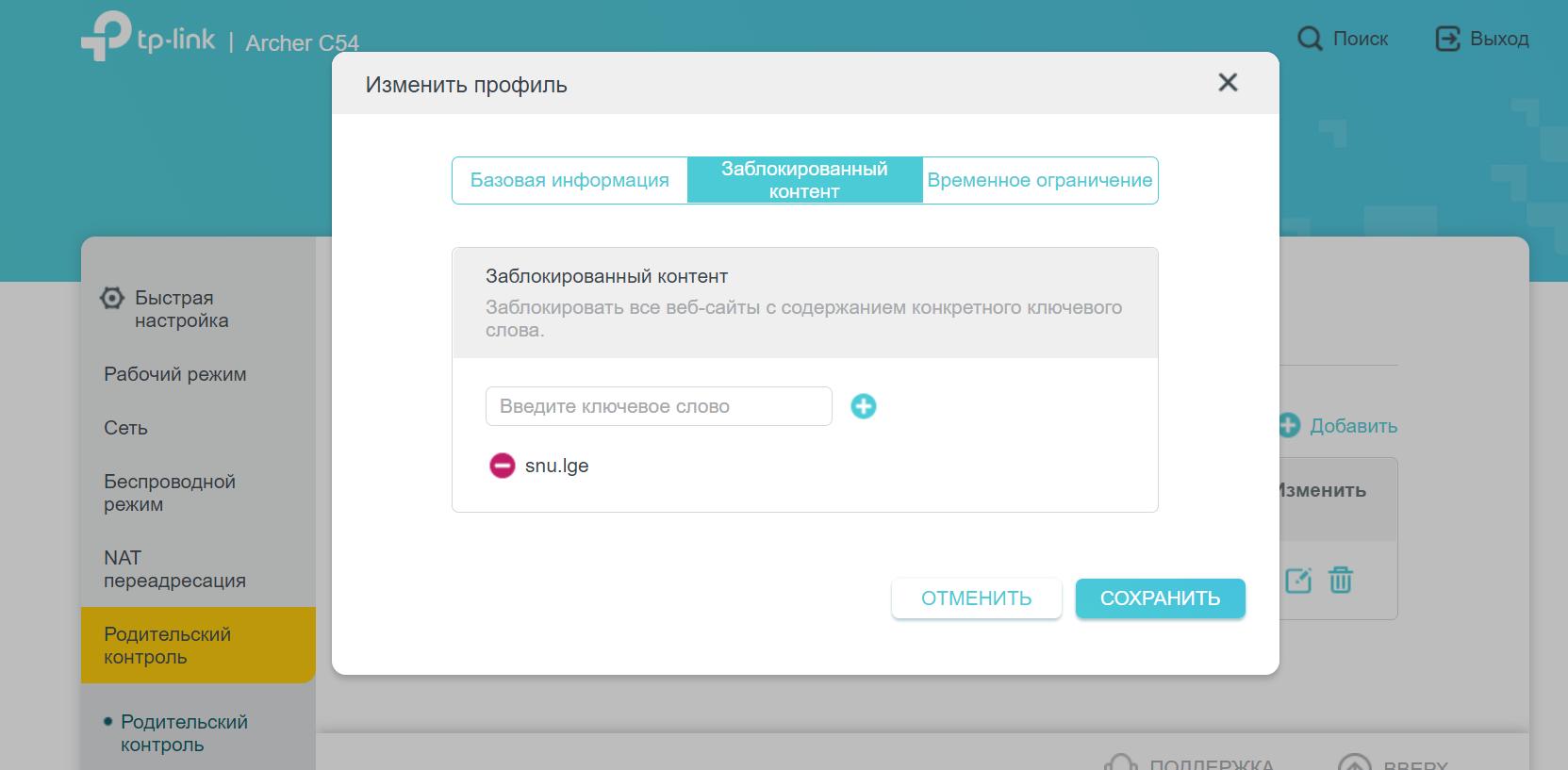1568x770 pixels.
Task: Click the edit profile pencil icon
Action: click(x=1298, y=580)
